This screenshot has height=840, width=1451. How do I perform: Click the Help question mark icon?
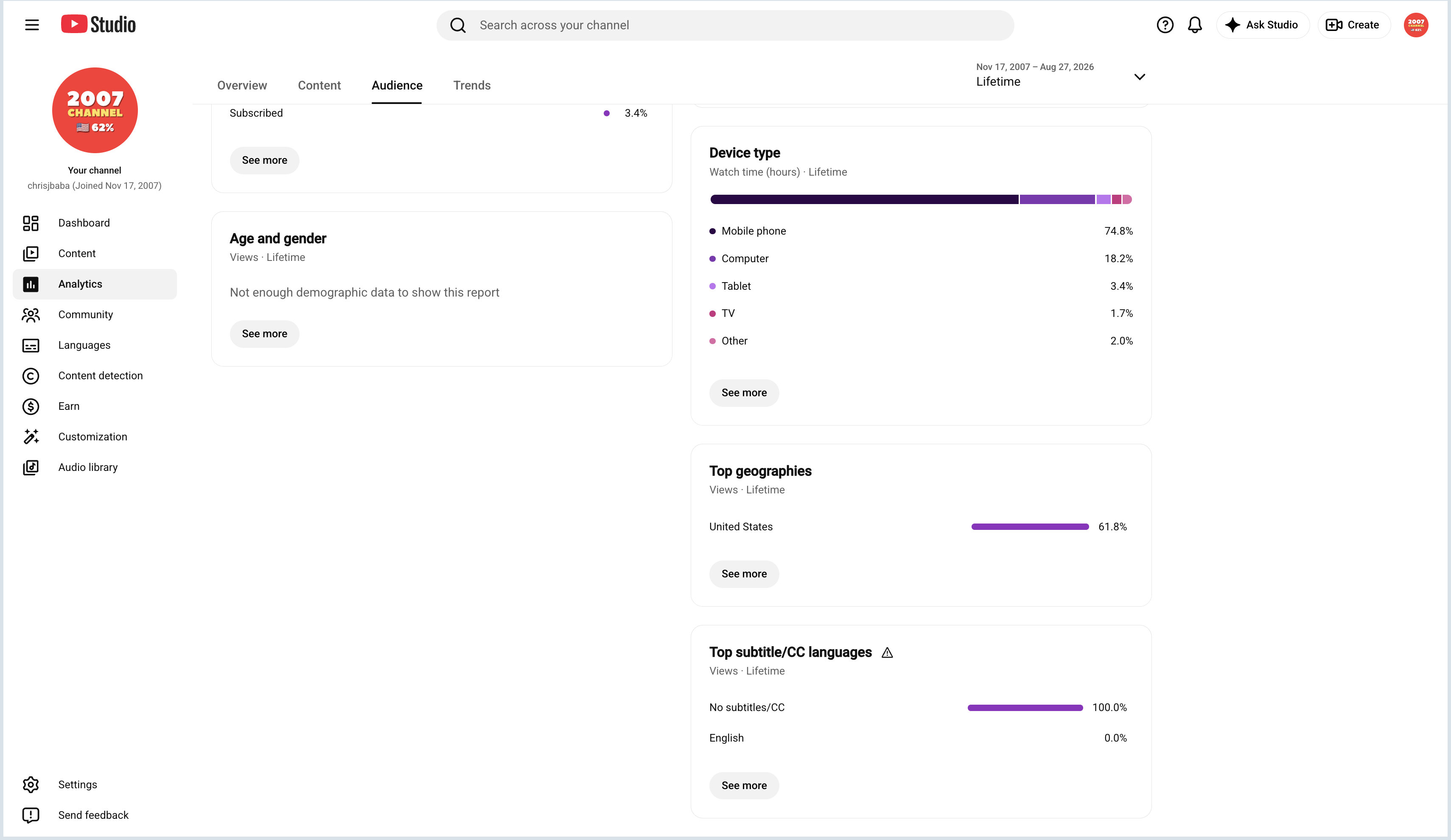point(1165,25)
